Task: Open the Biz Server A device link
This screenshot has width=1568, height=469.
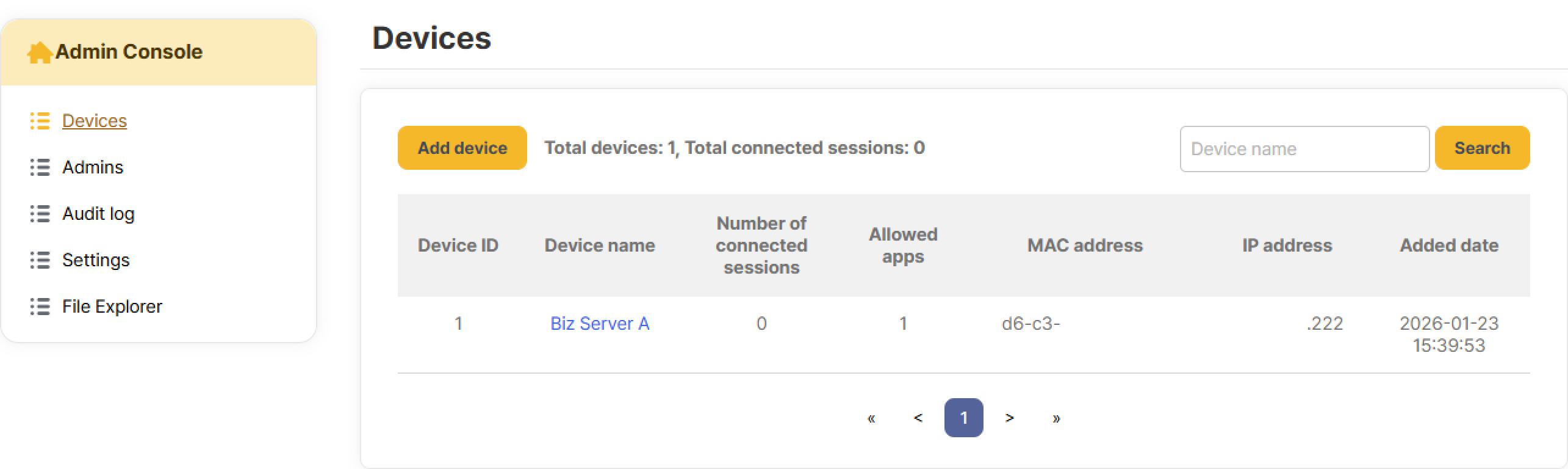Action: coord(600,324)
